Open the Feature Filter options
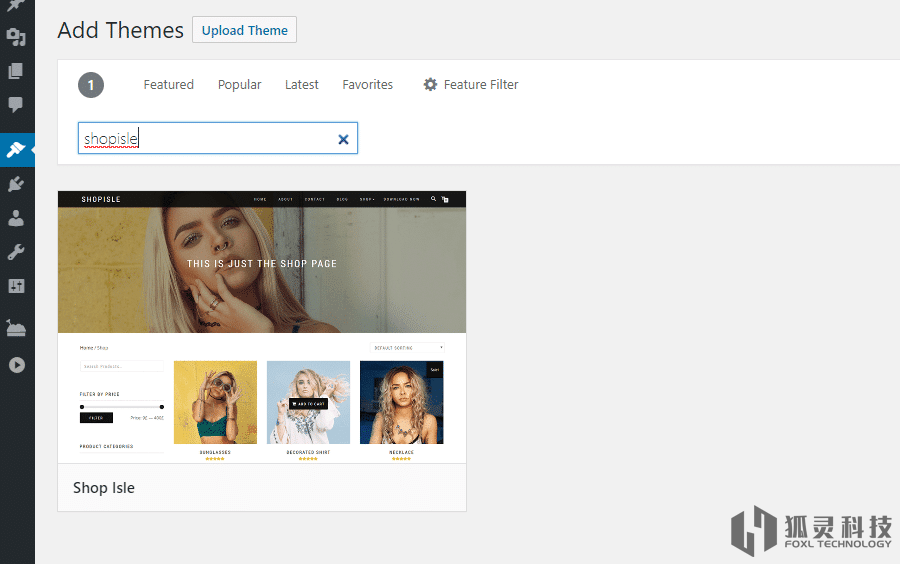 click(x=471, y=85)
